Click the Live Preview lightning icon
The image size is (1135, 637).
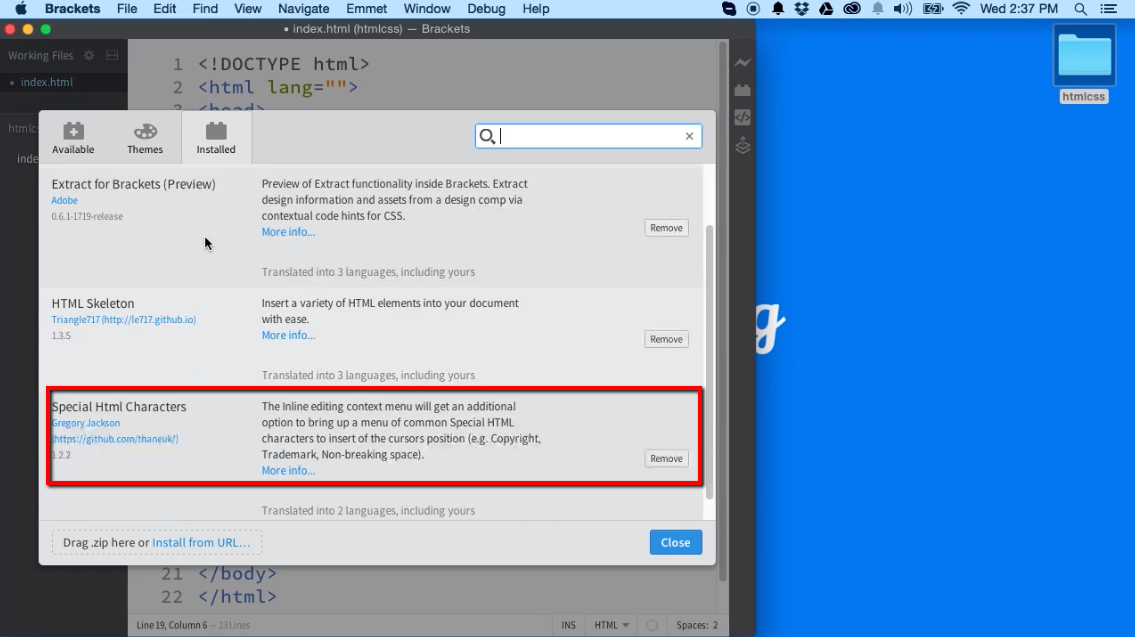coord(742,63)
